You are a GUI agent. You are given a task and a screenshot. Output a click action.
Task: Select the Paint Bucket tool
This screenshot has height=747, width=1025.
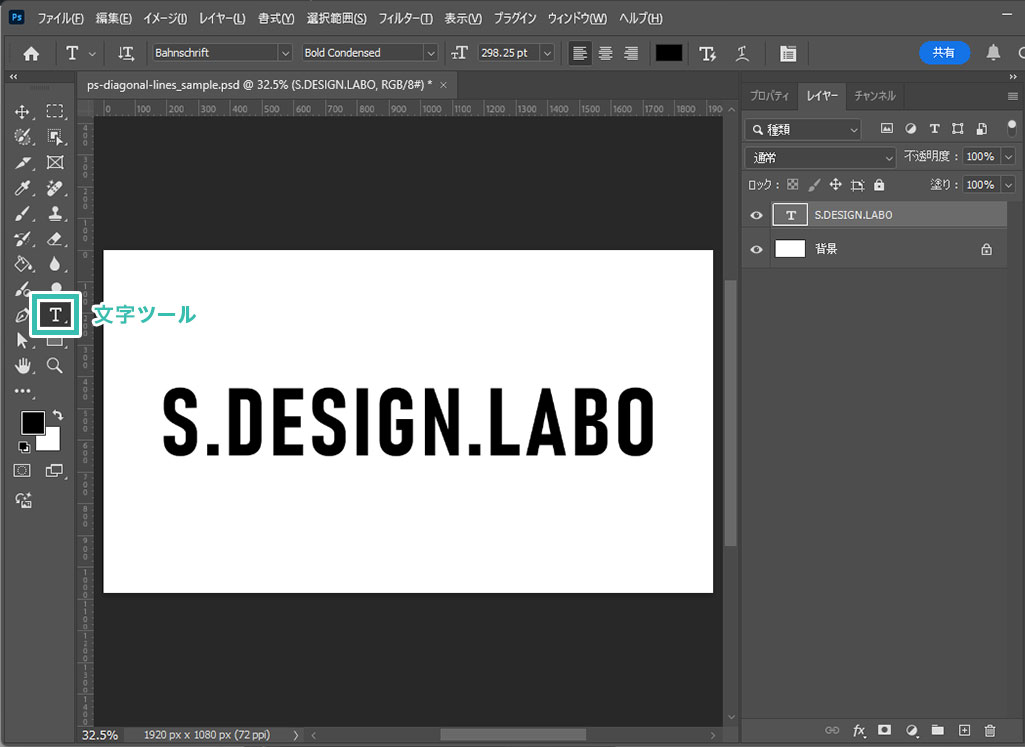tap(22, 264)
